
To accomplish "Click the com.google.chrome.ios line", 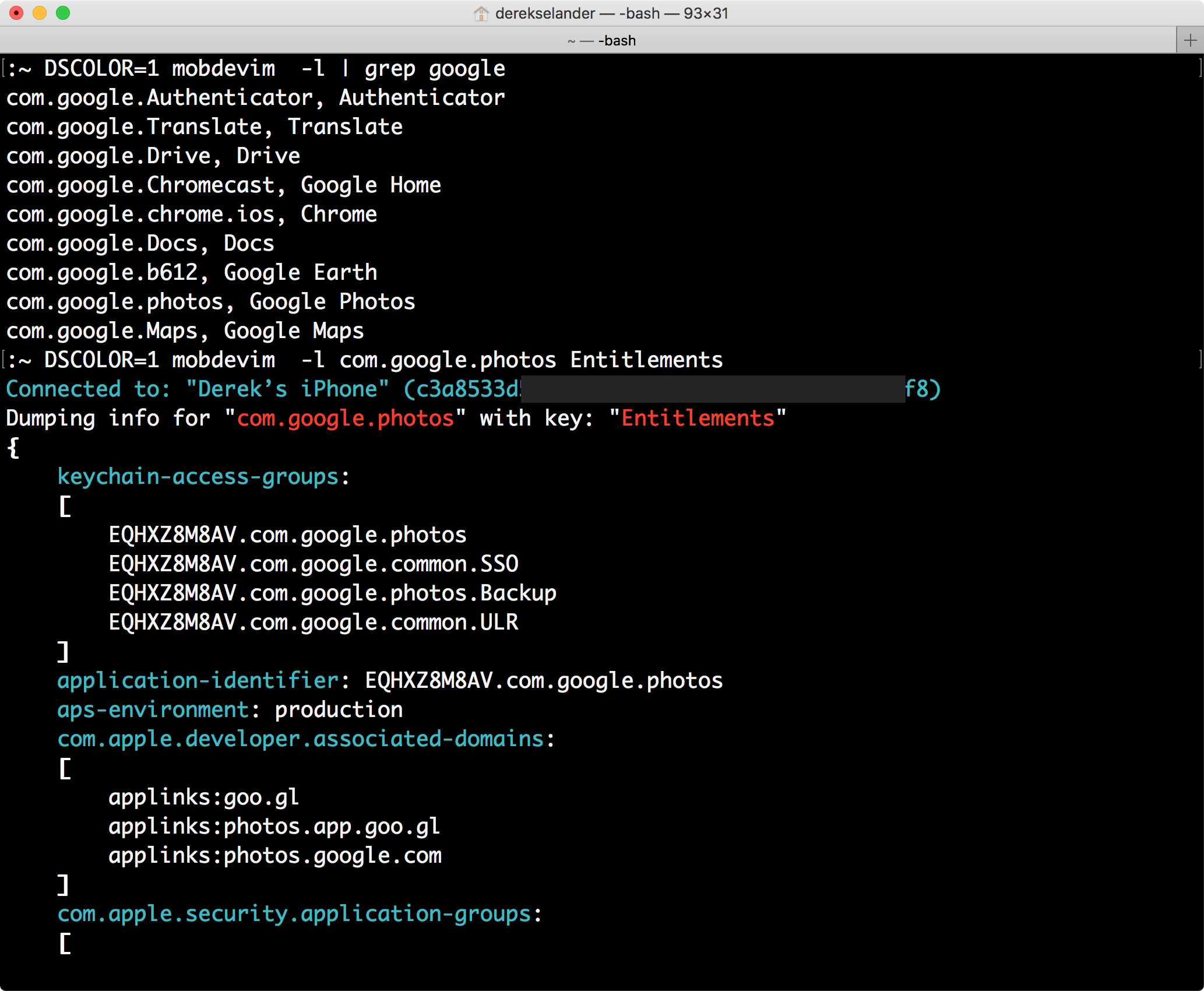I will [191, 214].
